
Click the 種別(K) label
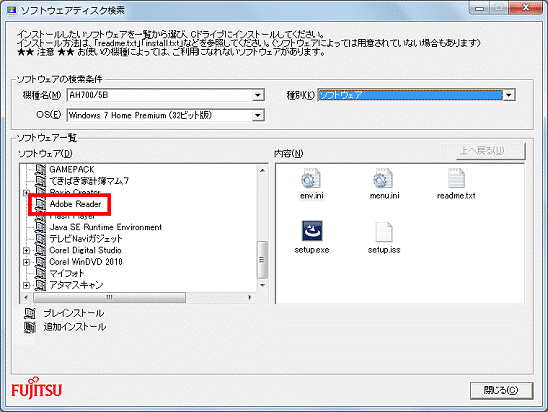pyautogui.click(x=301, y=95)
